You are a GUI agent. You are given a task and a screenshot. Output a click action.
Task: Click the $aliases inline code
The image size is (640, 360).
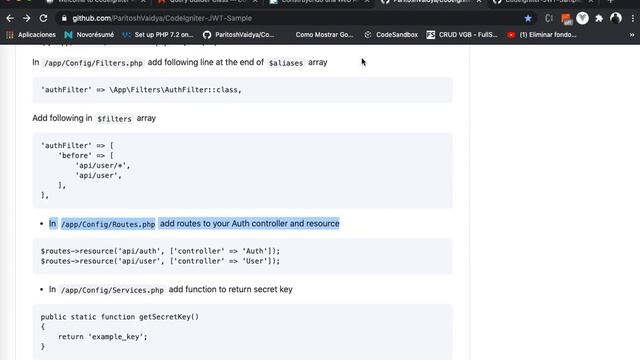(x=286, y=63)
